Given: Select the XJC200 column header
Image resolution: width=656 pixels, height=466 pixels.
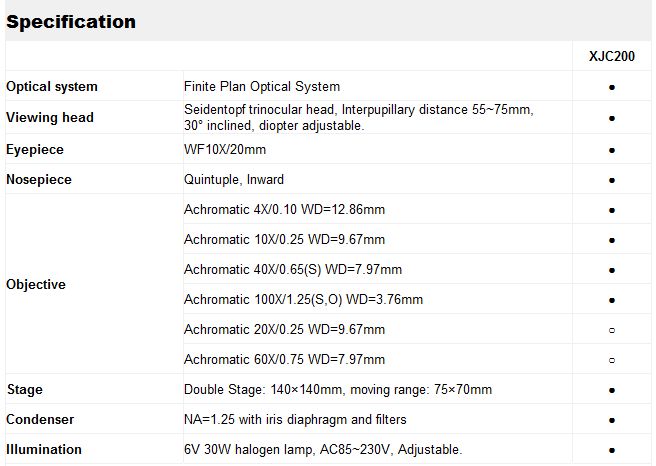Looking at the screenshot, I should [612, 56].
